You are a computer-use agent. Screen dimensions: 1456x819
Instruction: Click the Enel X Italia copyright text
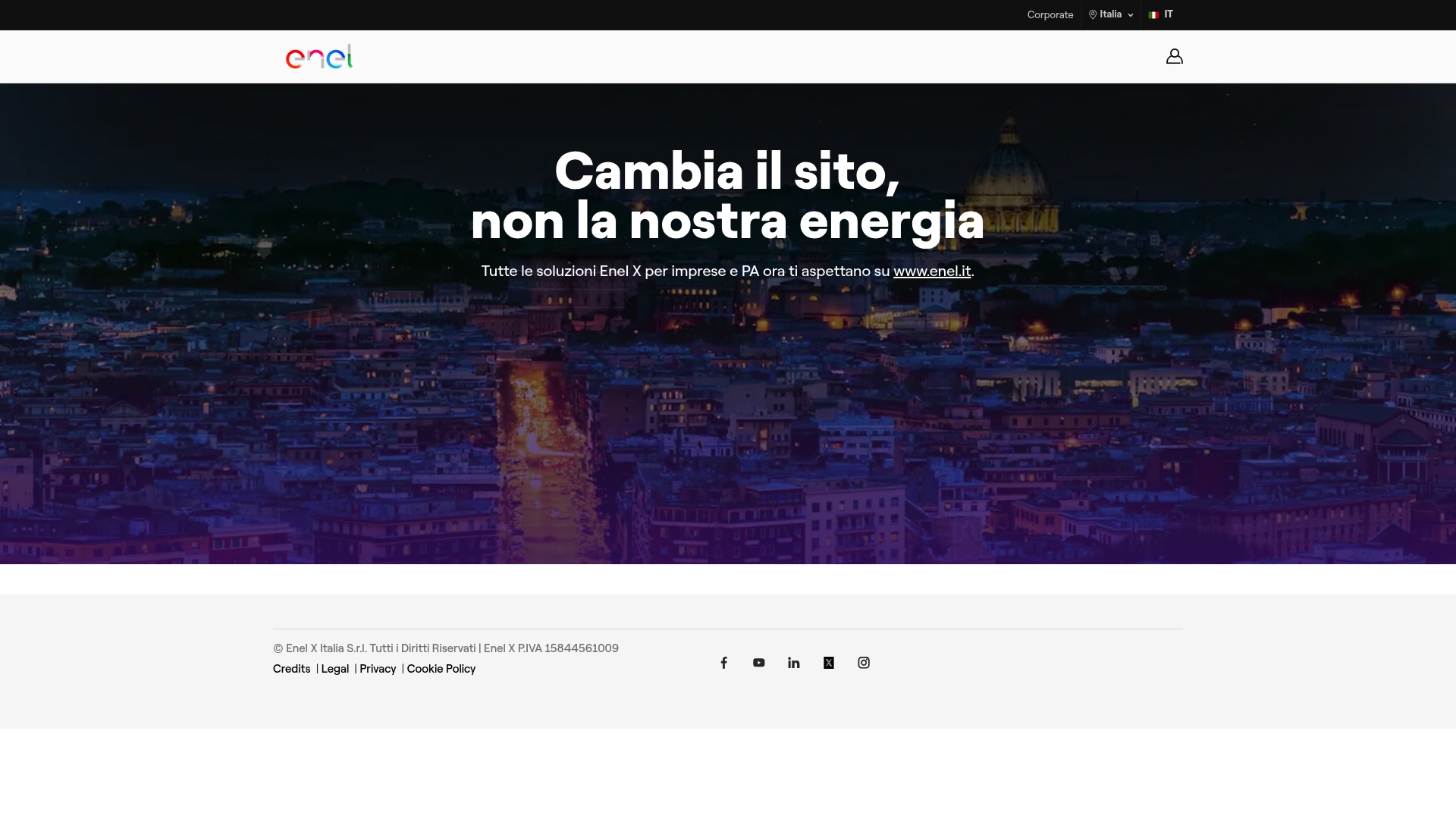pyautogui.click(x=445, y=648)
